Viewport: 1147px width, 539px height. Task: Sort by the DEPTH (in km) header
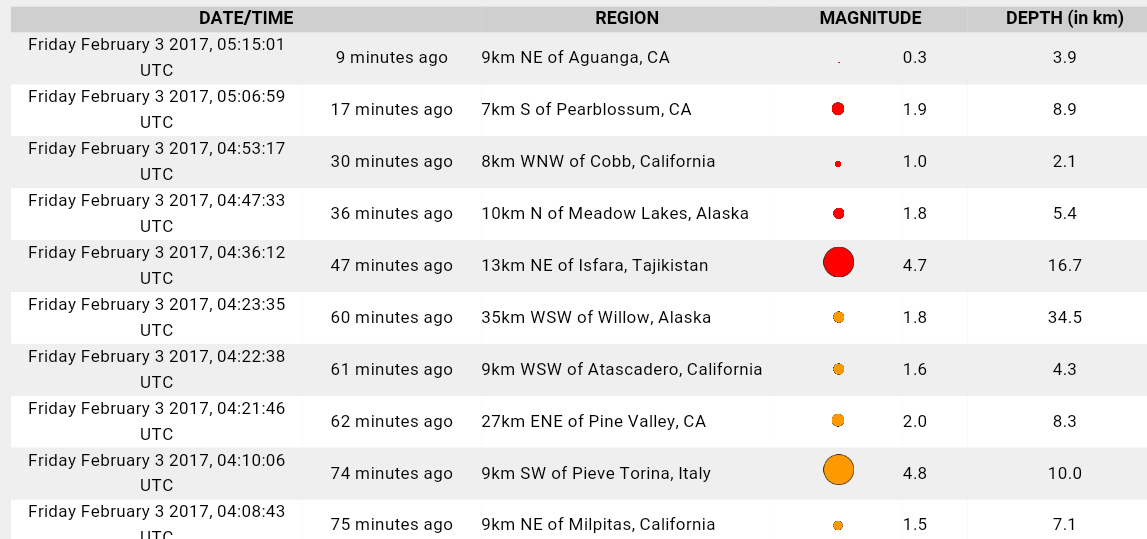pyautogui.click(x=1064, y=18)
